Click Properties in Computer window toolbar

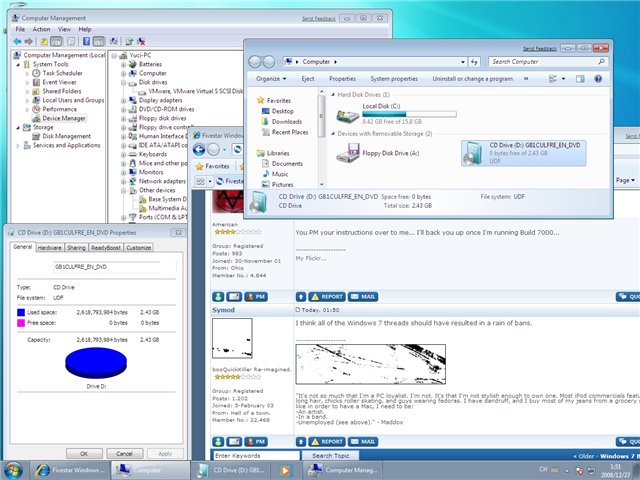click(342, 79)
